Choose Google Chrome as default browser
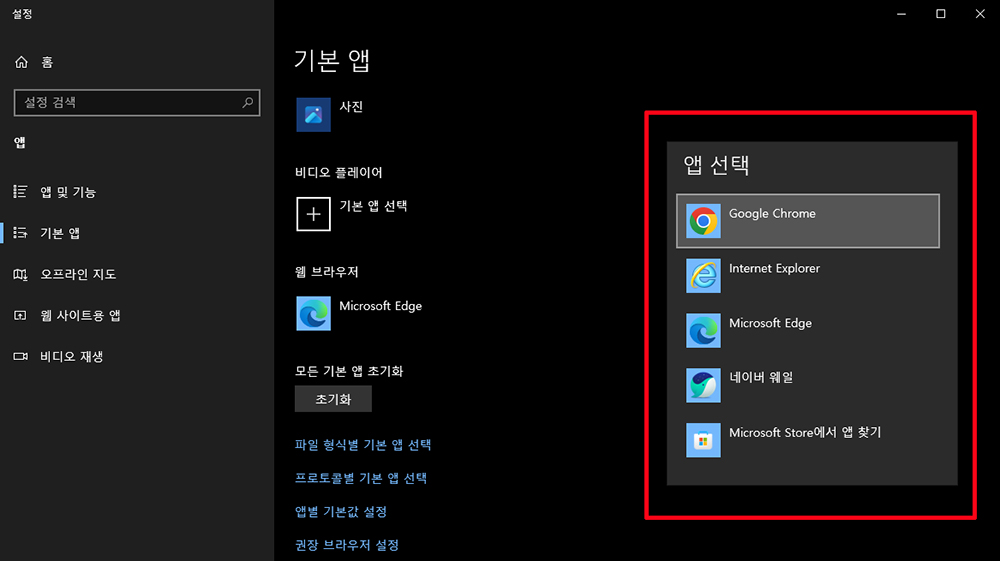The height and width of the screenshot is (561, 1000). [x=807, y=221]
